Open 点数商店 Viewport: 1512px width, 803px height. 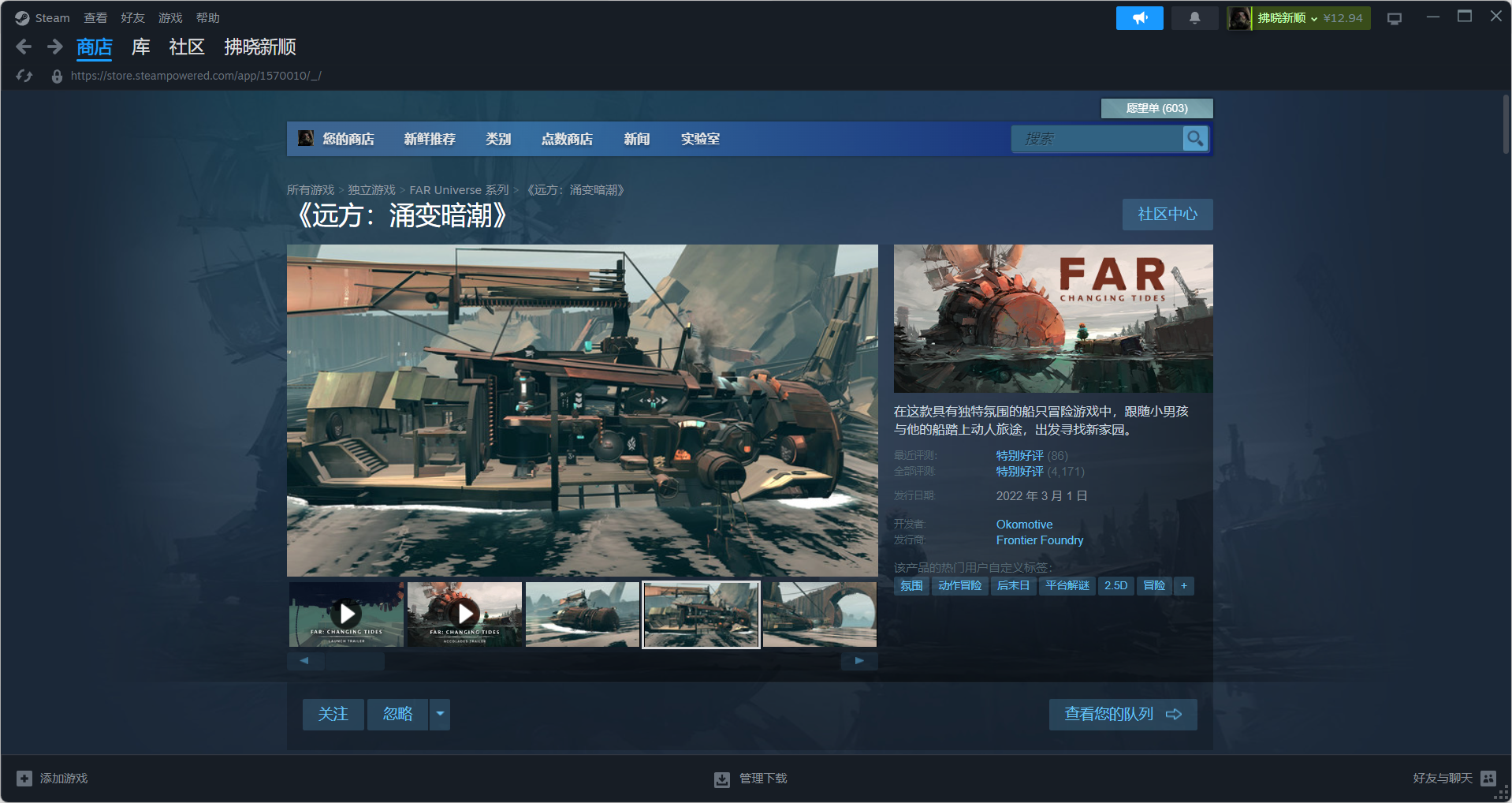pos(567,139)
